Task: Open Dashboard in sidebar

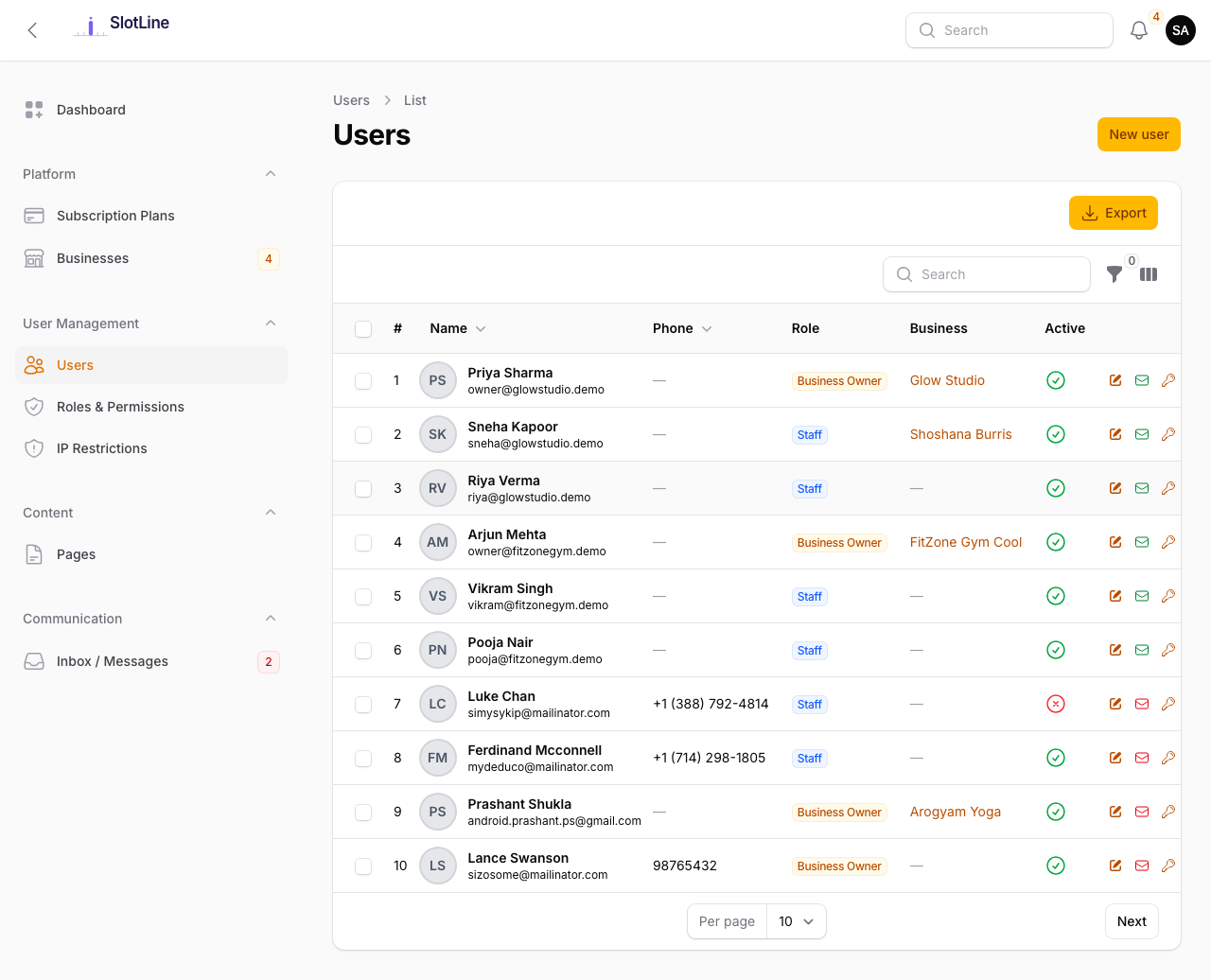Action: tap(151, 110)
